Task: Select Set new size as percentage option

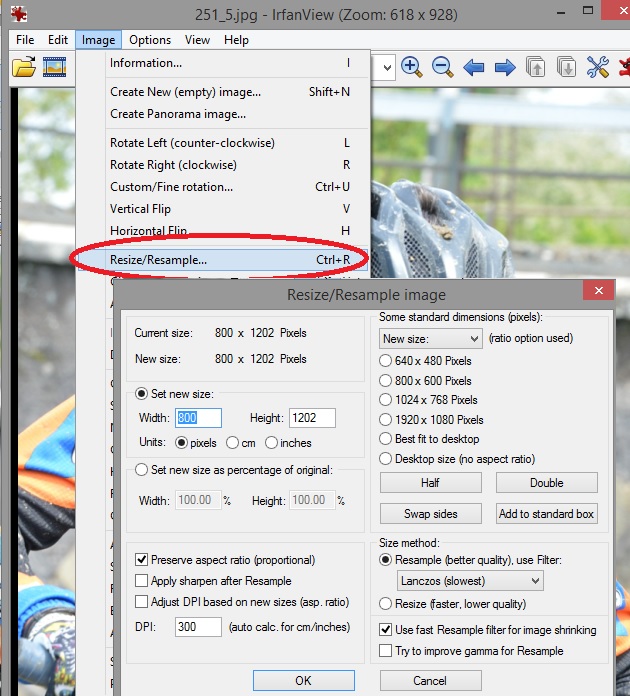Action: tap(141, 470)
